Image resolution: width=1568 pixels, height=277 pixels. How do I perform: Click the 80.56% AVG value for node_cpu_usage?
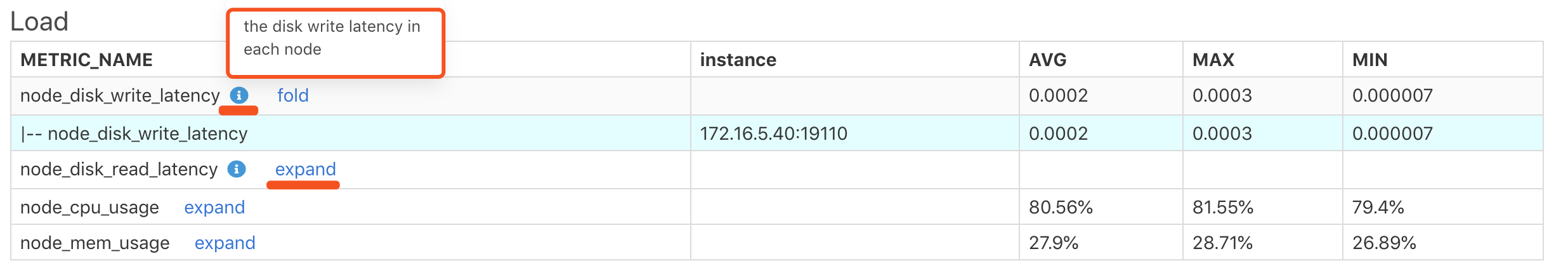click(x=1061, y=207)
